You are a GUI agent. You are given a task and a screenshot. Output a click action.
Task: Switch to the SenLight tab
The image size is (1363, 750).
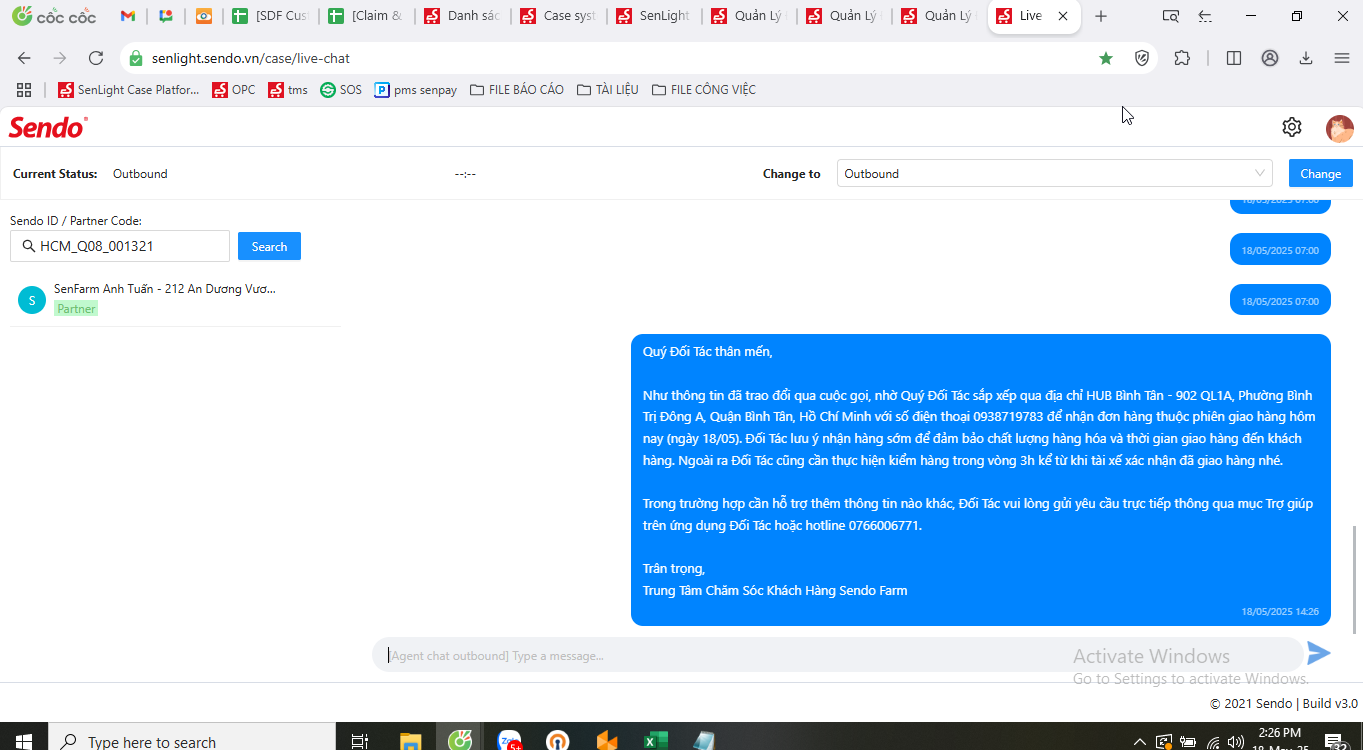click(x=654, y=16)
